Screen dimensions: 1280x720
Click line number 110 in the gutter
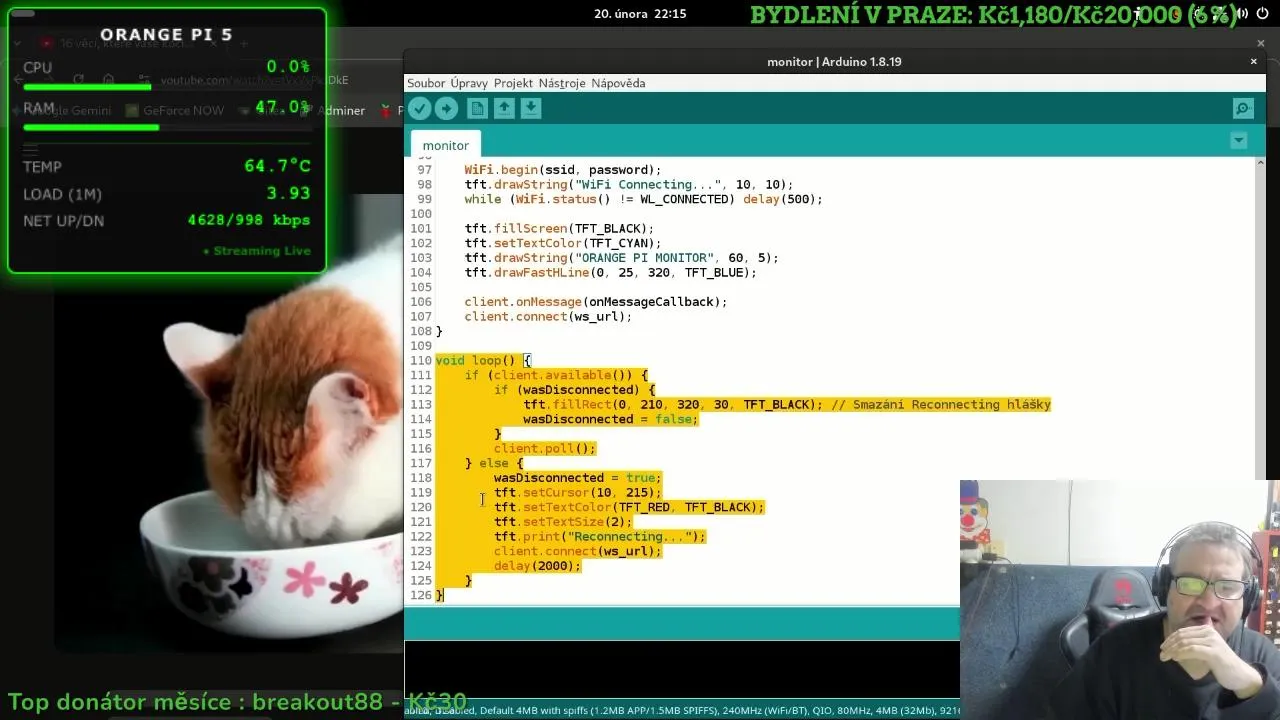coord(420,361)
